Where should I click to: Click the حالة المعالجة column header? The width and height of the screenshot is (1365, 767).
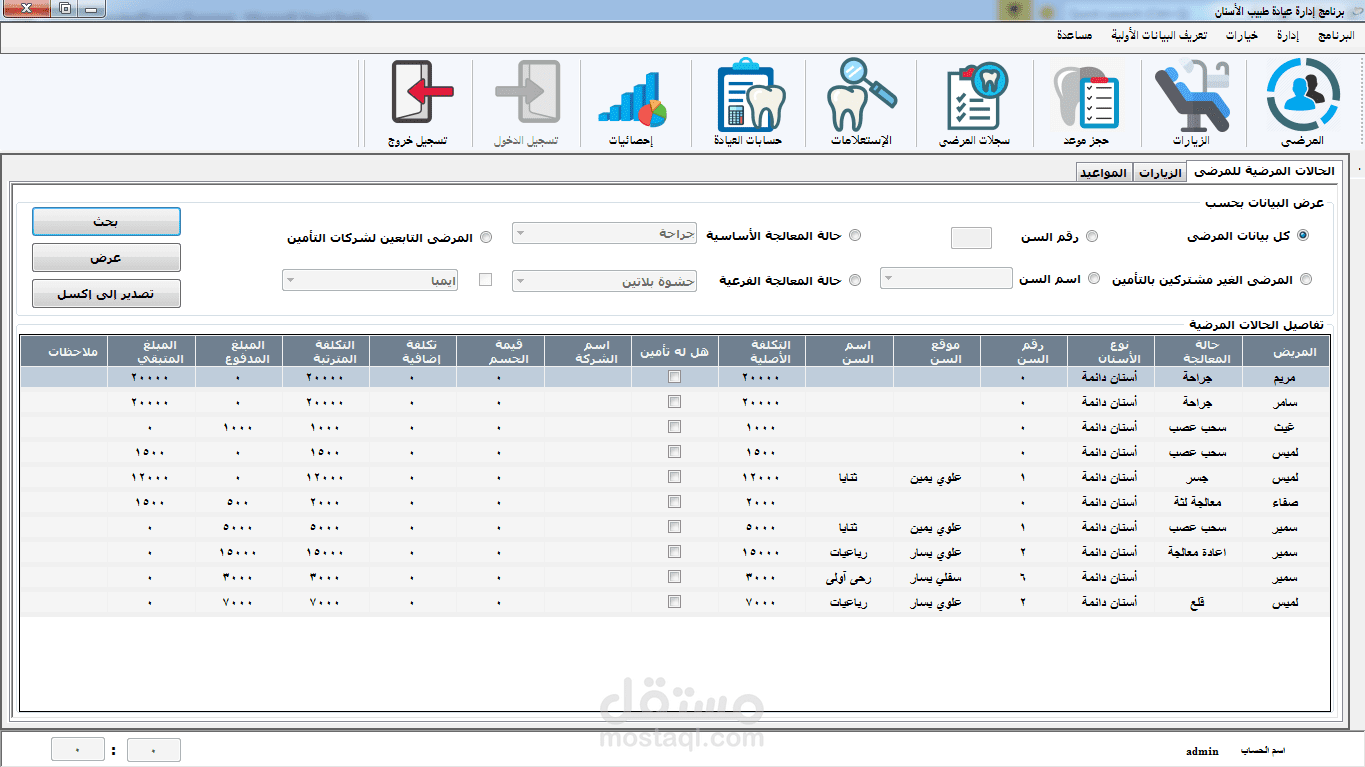click(1198, 351)
